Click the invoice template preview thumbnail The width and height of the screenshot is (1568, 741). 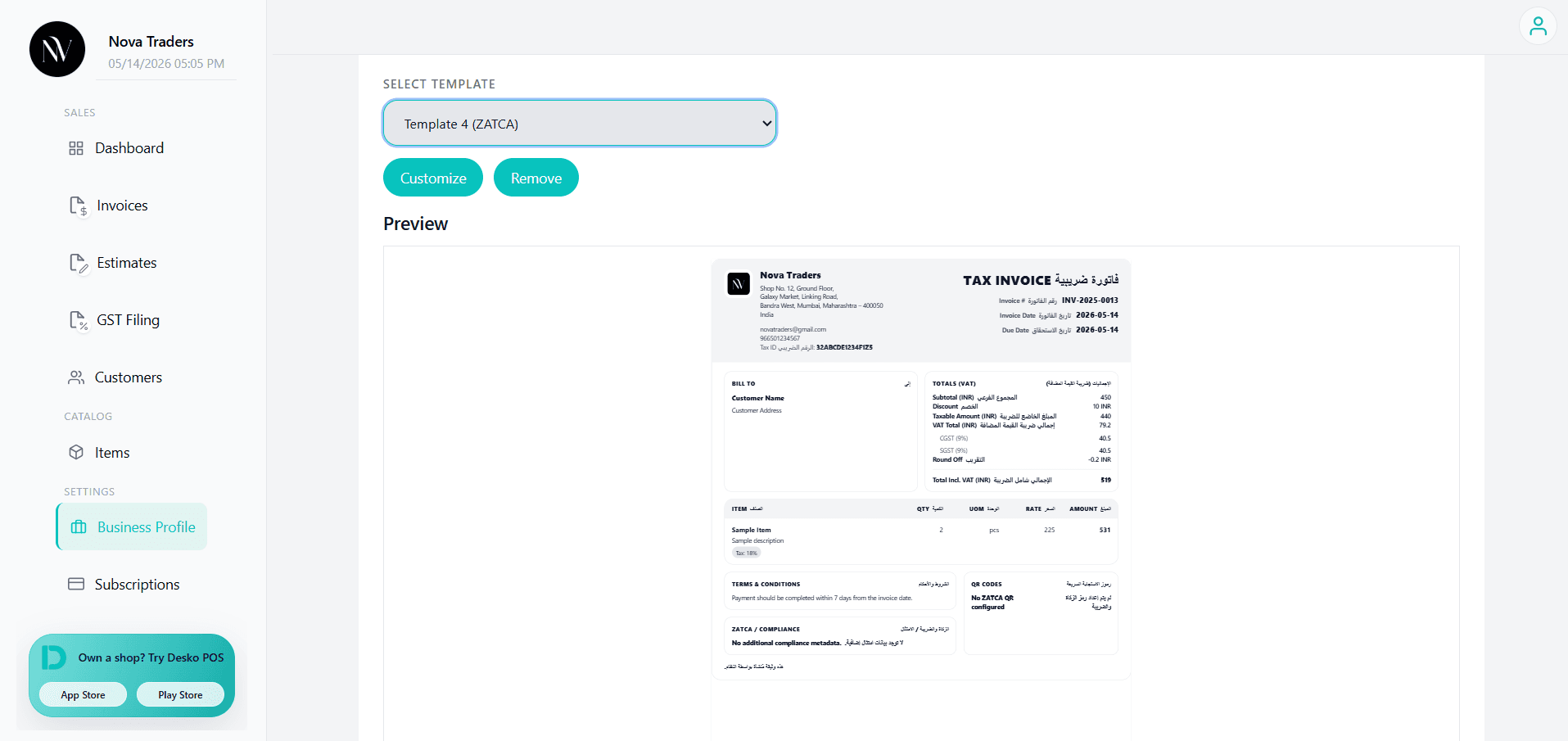921,469
